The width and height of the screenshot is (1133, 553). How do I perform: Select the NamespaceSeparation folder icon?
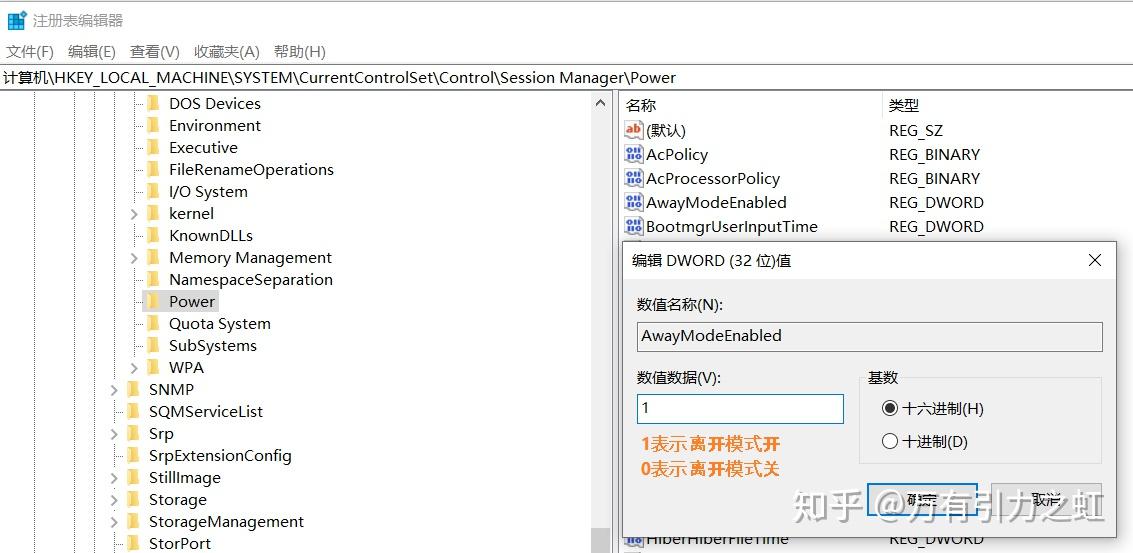pyautogui.click(x=152, y=279)
